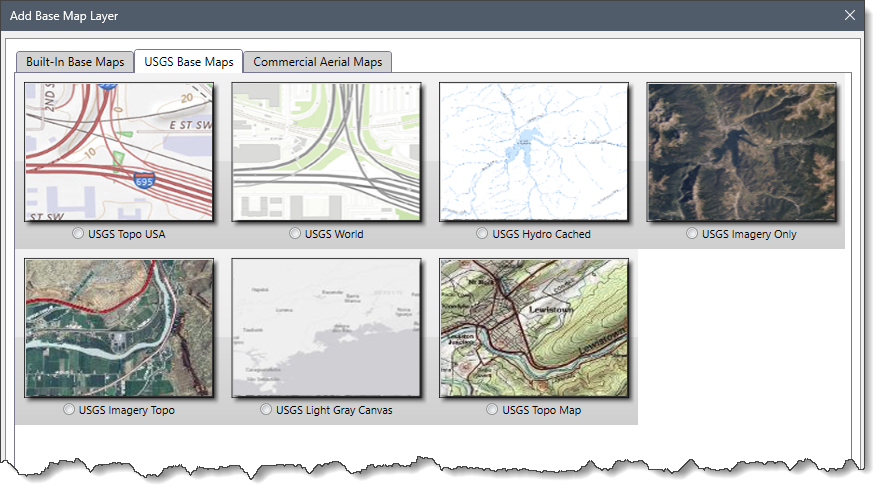
Task: Select the USGS Topo Map radio button
Action: tap(492, 409)
